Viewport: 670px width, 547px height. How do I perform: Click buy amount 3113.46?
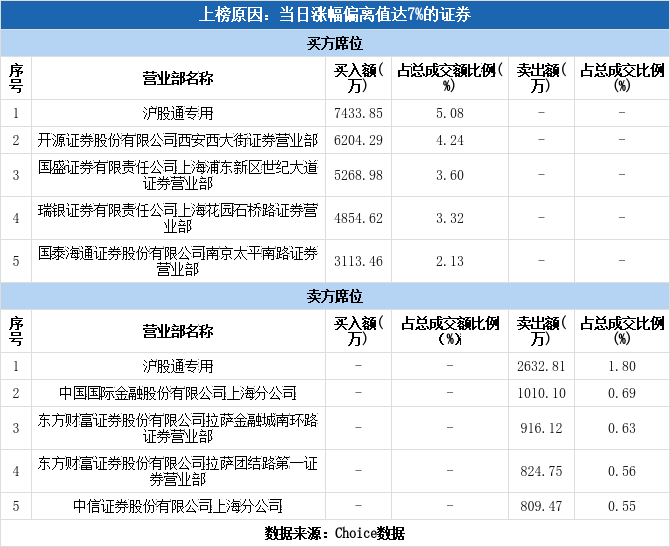click(x=359, y=261)
